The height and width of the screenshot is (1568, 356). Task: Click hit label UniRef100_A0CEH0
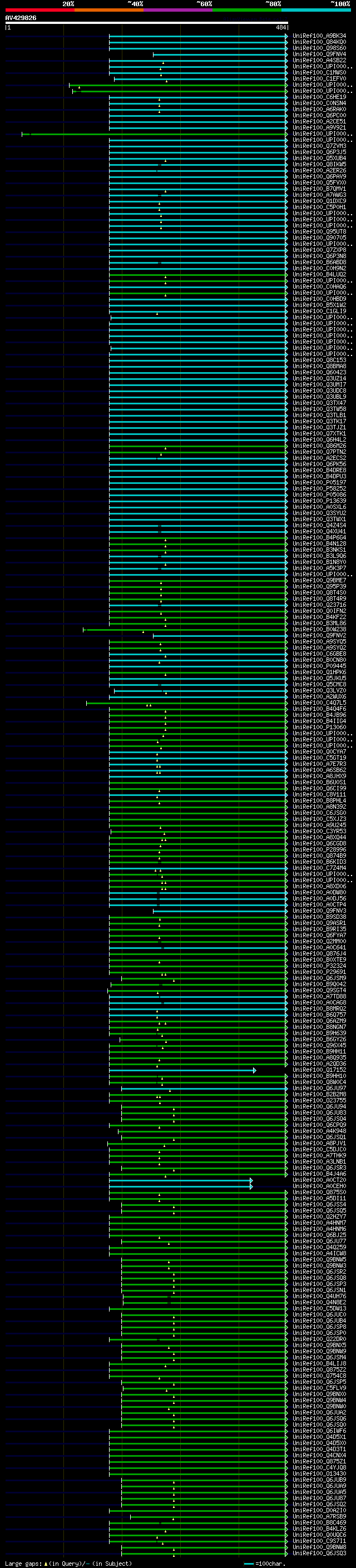click(x=319, y=1186)
